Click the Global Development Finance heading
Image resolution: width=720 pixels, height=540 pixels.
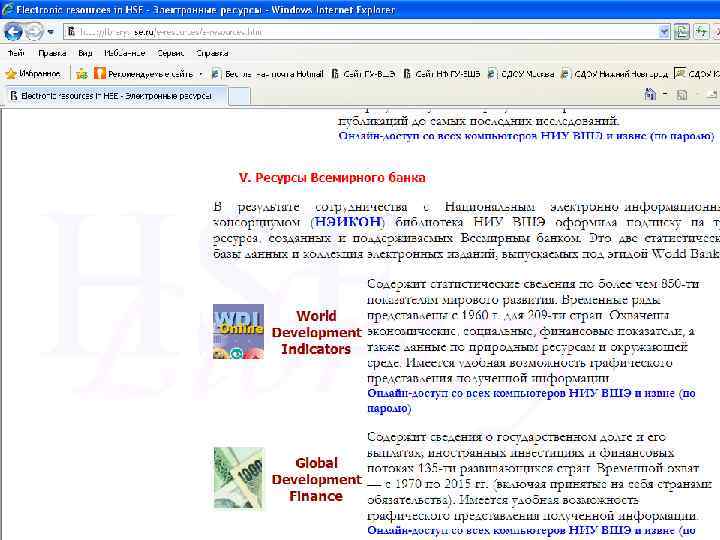point(316,479)
